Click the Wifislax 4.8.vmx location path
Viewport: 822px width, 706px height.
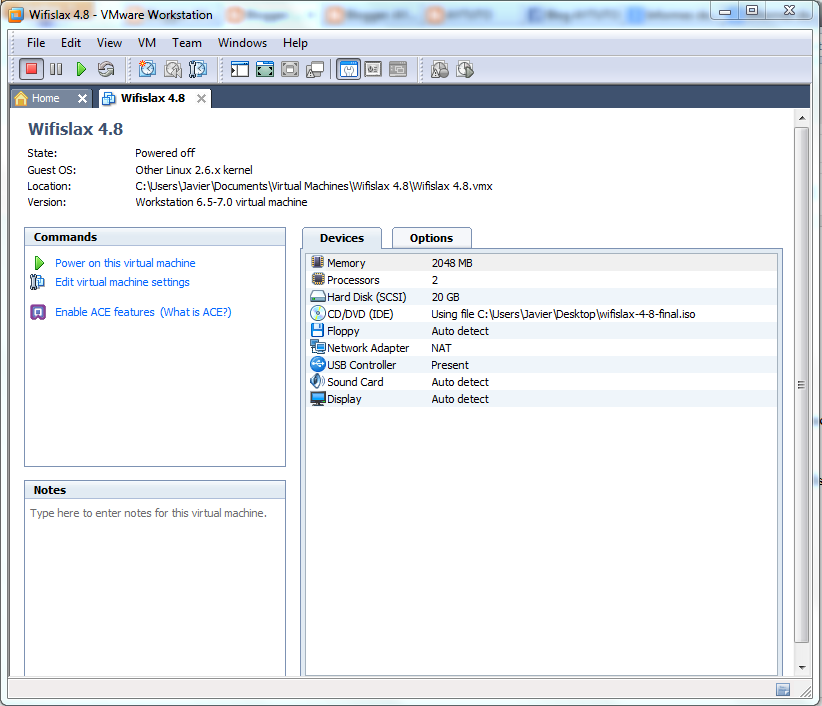pos(313,187)
